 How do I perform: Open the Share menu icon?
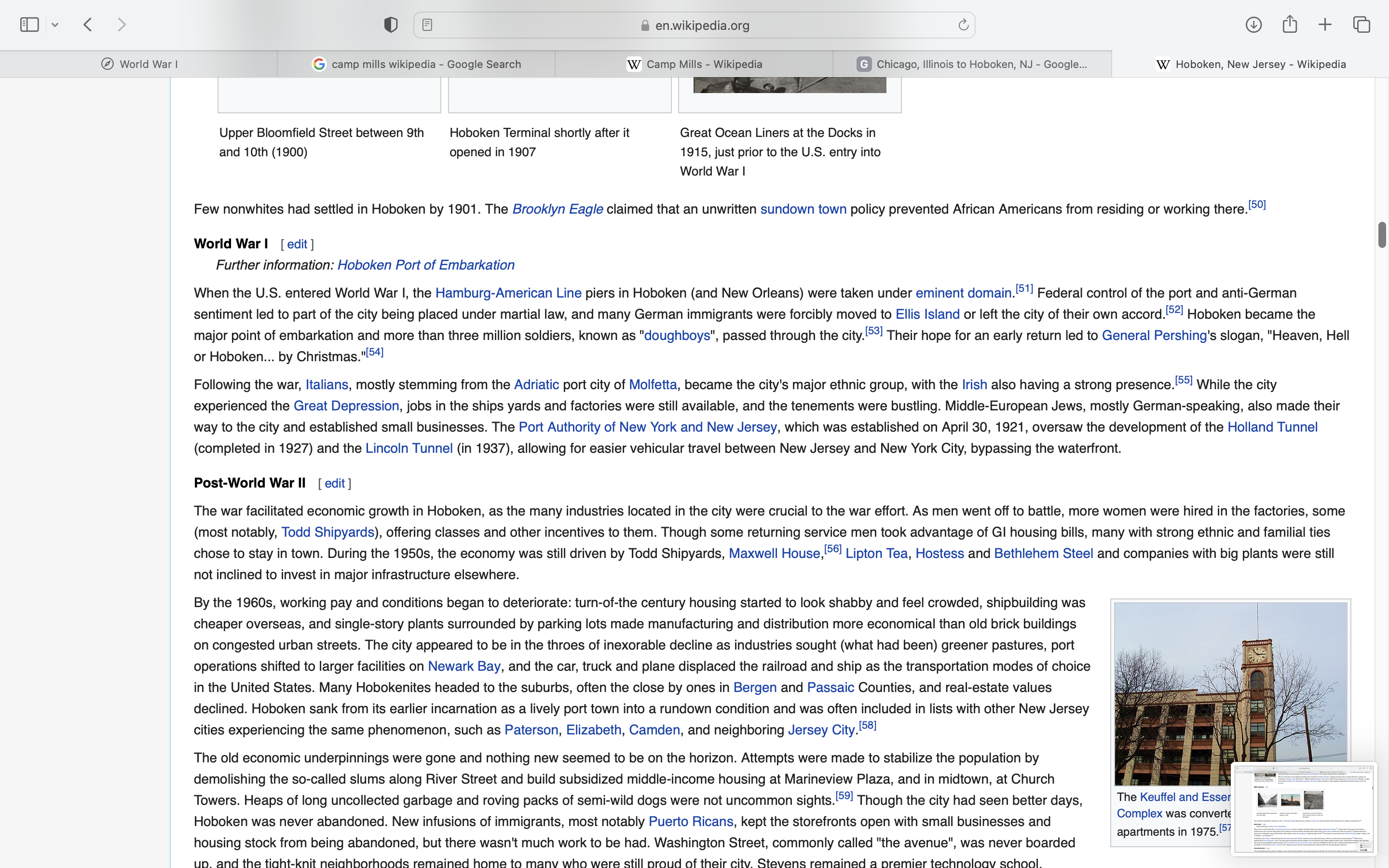[x=1290, y=25]
